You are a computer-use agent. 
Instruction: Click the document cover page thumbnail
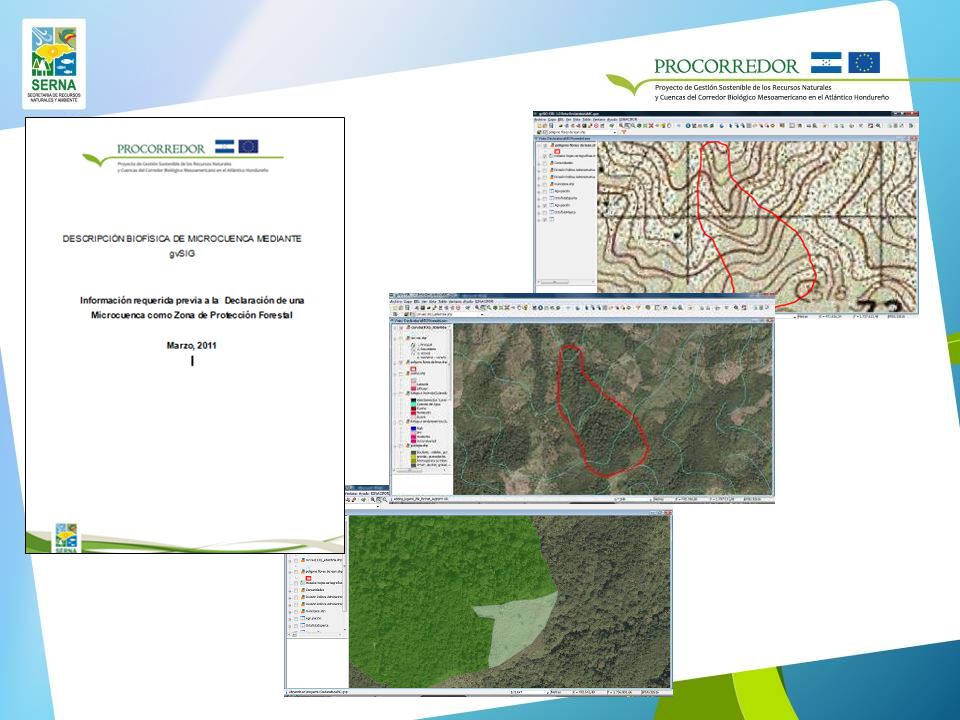pyautogui.click(x=185, y=336)
